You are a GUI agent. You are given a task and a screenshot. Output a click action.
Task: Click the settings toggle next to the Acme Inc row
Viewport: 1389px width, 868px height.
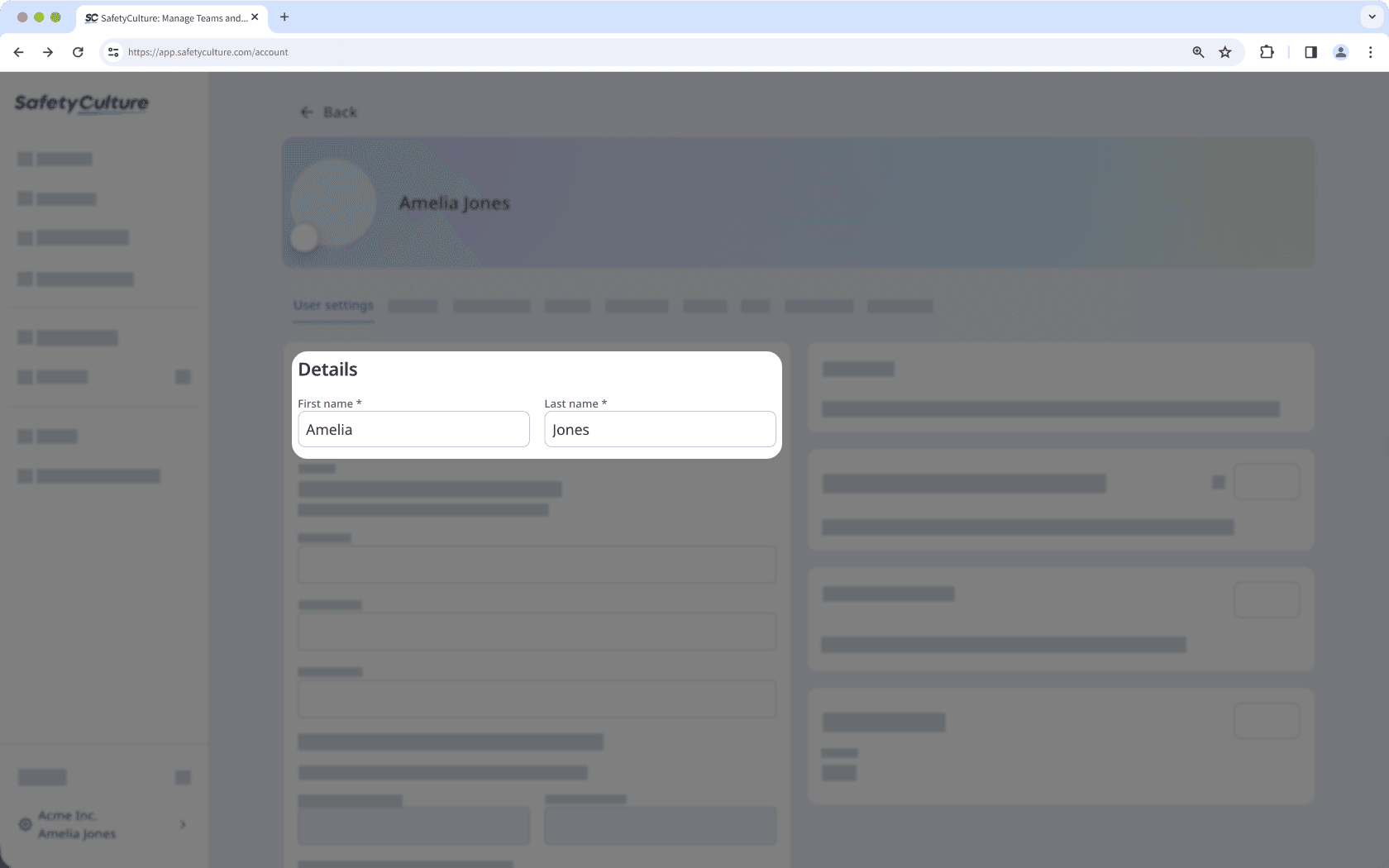point(183,777)
